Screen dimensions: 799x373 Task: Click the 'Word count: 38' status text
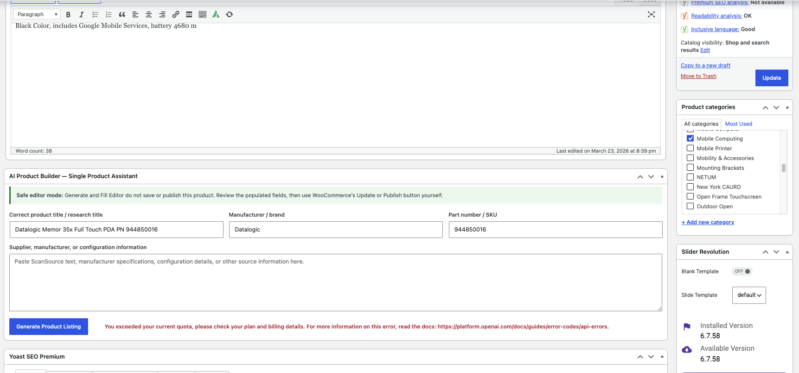[x=34, y=151]
